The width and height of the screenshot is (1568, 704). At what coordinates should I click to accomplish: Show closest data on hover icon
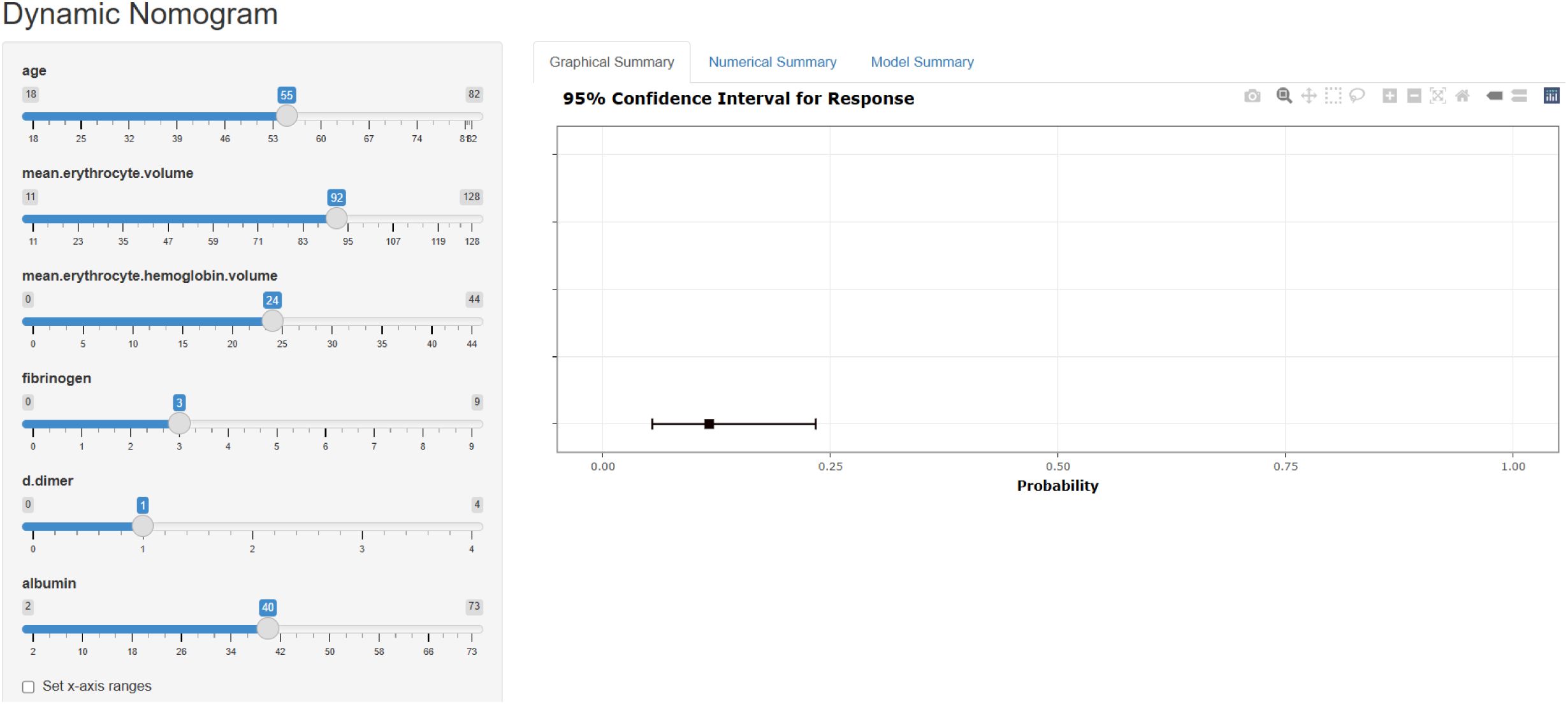[x=1495, y=96]
